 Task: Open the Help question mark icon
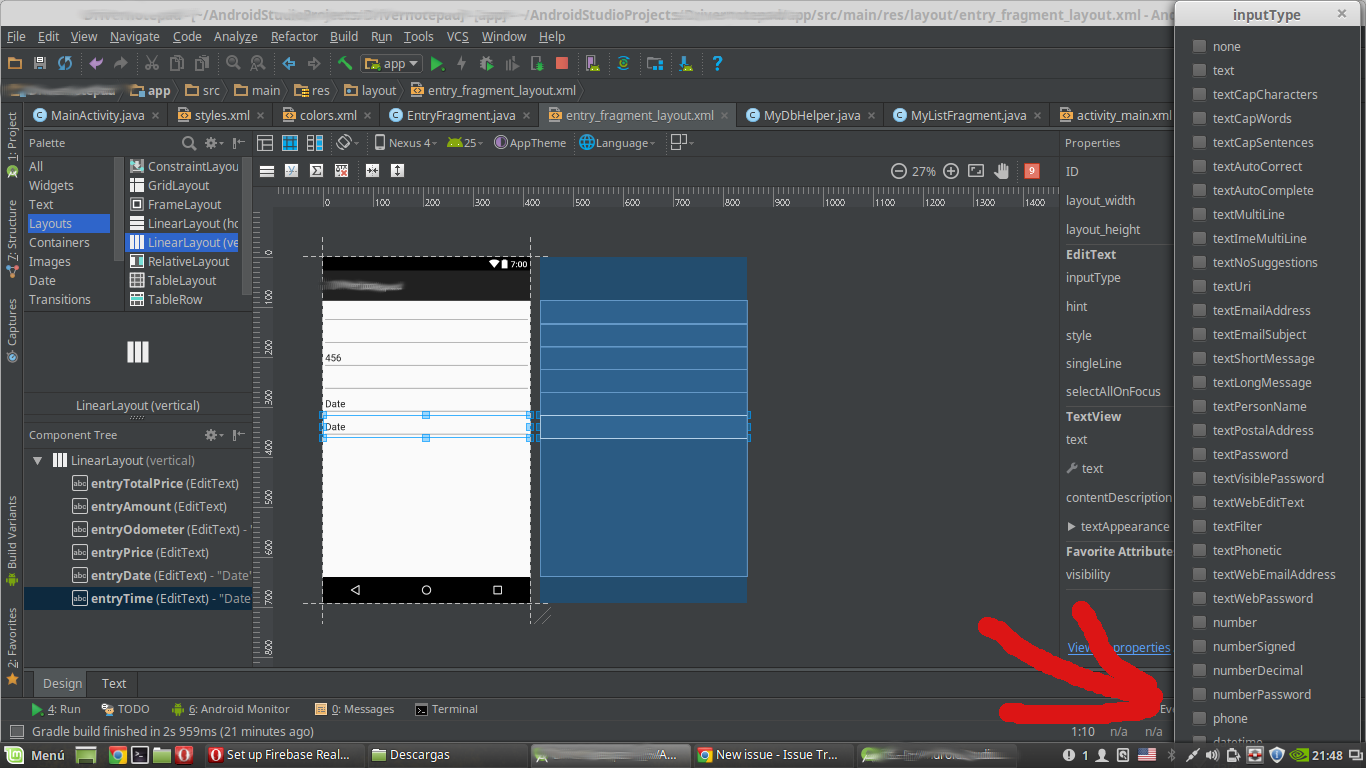pos(717,63)
